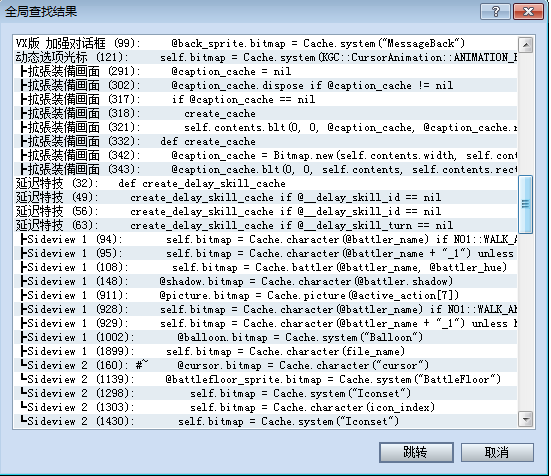Select 延迟特技 (32) create_delay_skill_cache row
Image resolution: width=551 pixels, height=476 pixels.
(265, 183)
